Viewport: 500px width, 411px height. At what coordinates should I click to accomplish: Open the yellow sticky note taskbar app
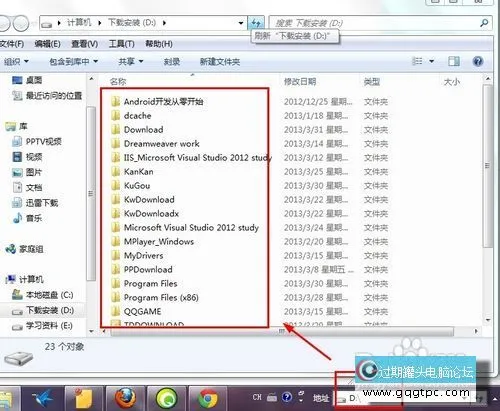[x=84, y=398]
